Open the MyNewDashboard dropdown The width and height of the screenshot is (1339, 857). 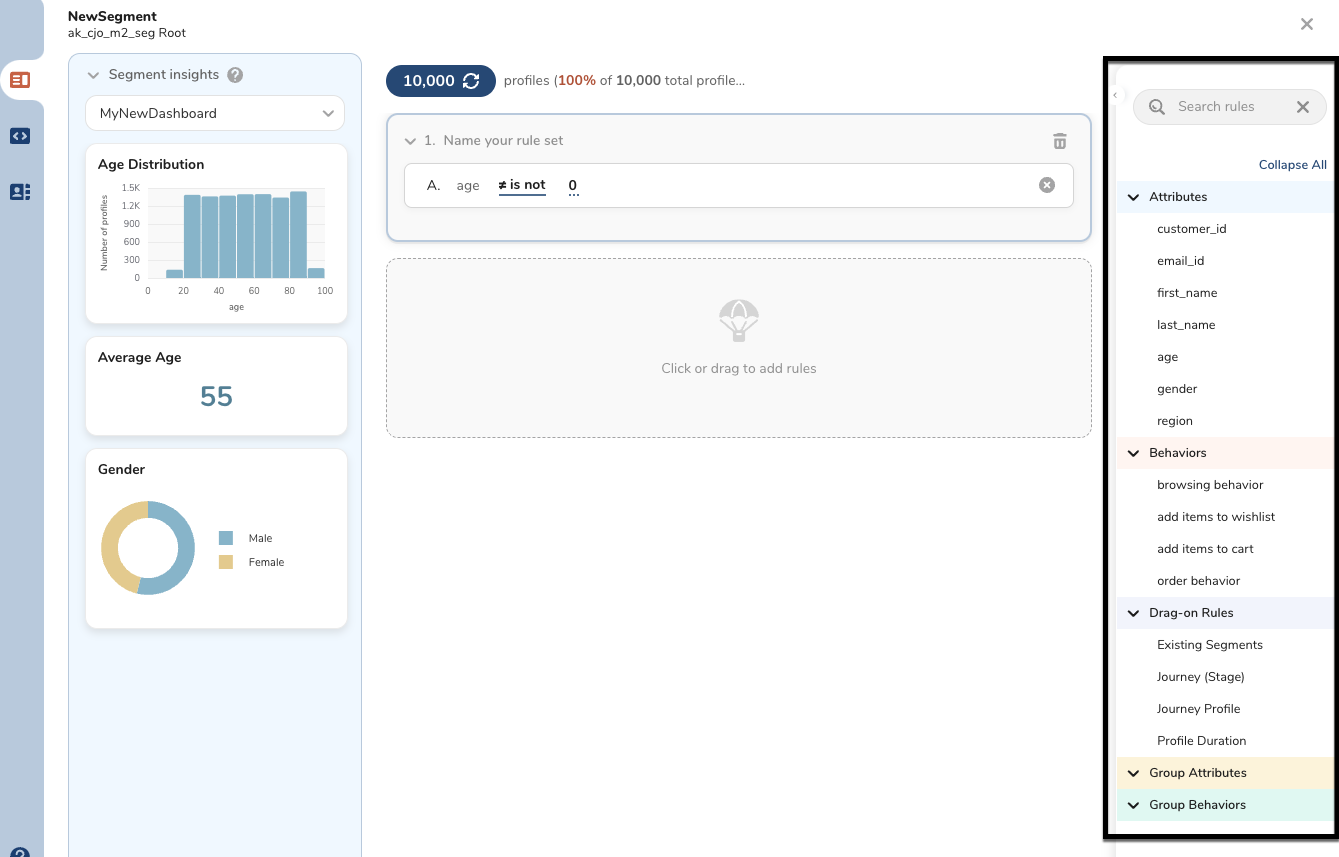215,114
